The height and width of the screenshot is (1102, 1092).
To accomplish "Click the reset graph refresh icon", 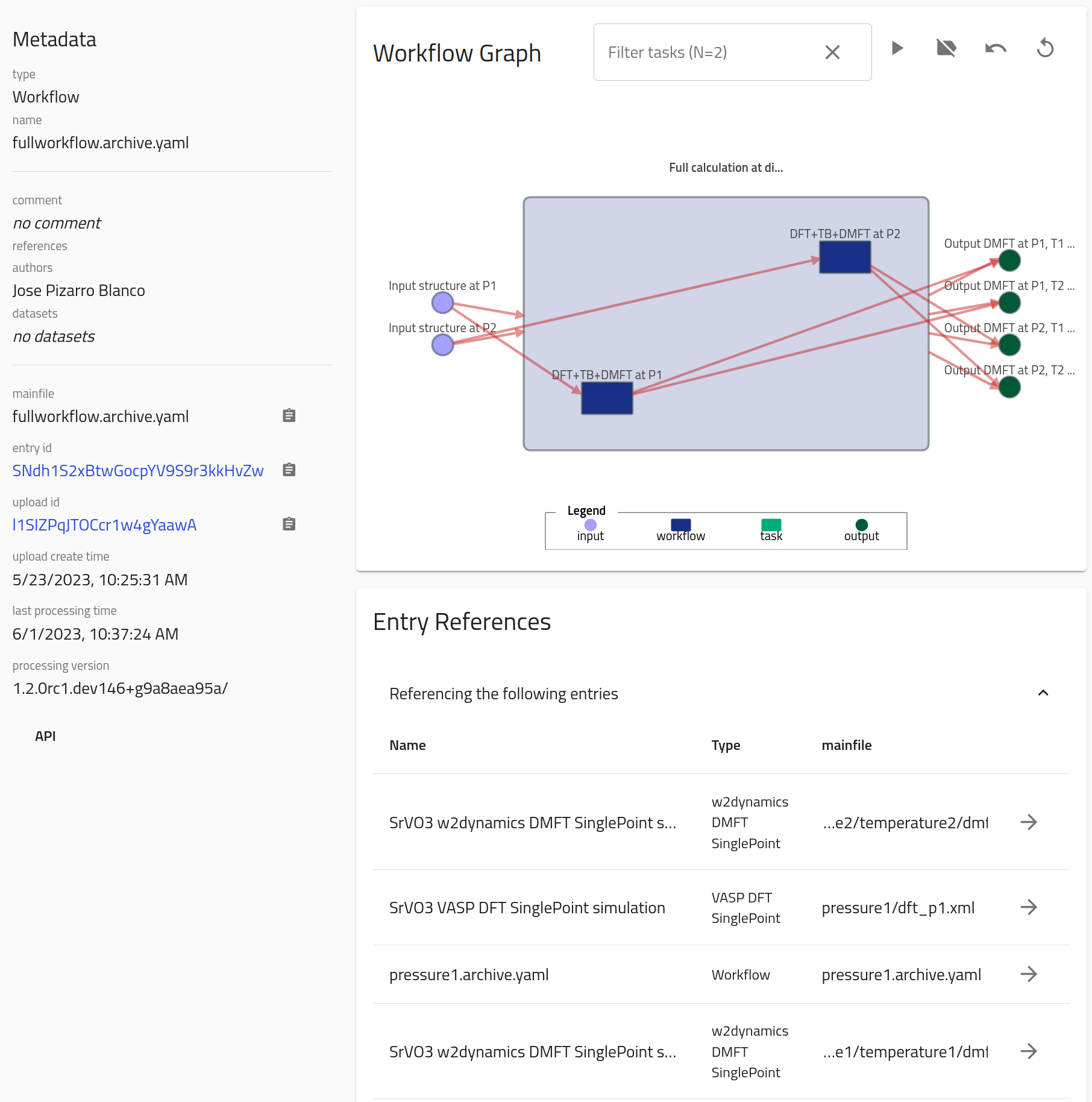I will (x=1045, y=48).
